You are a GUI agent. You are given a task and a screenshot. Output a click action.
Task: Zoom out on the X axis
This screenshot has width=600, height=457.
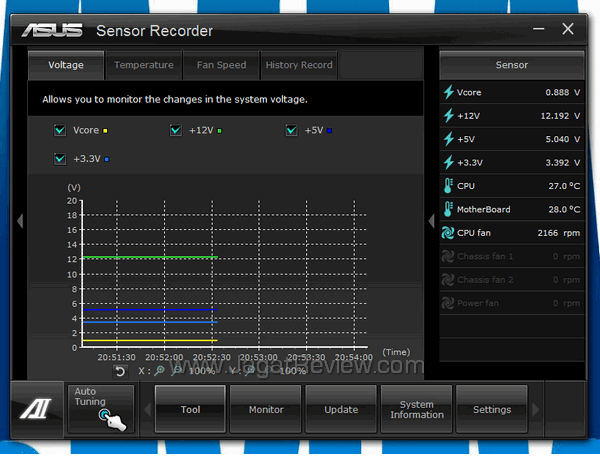click(176, 370)
